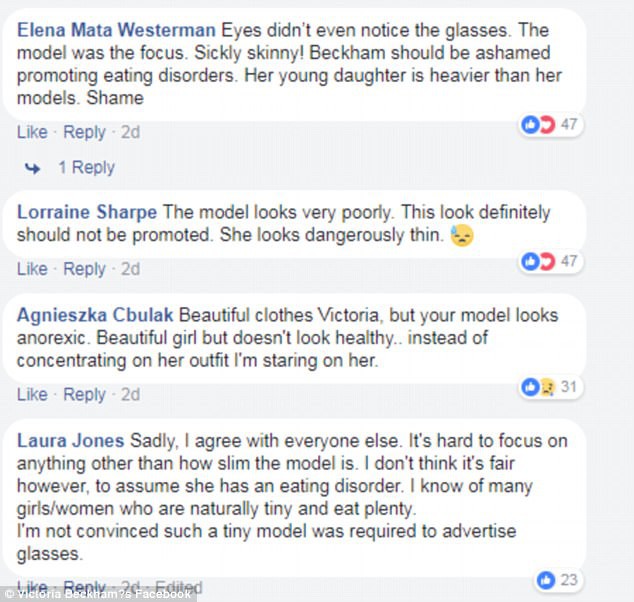Like Agnieszka Cbulak's comment

(32, 395)
